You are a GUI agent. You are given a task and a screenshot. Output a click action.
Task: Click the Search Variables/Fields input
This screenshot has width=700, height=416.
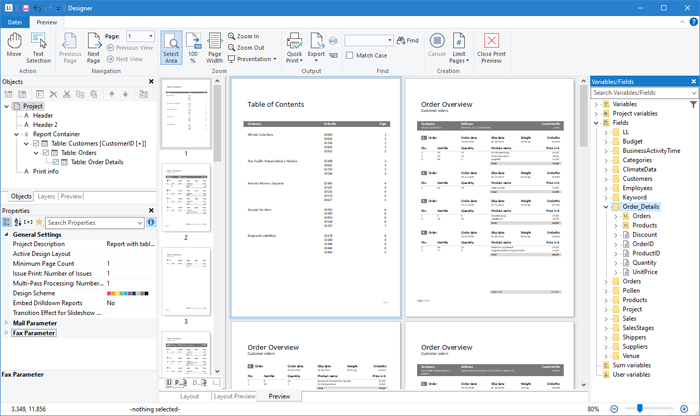coord(640,93)
